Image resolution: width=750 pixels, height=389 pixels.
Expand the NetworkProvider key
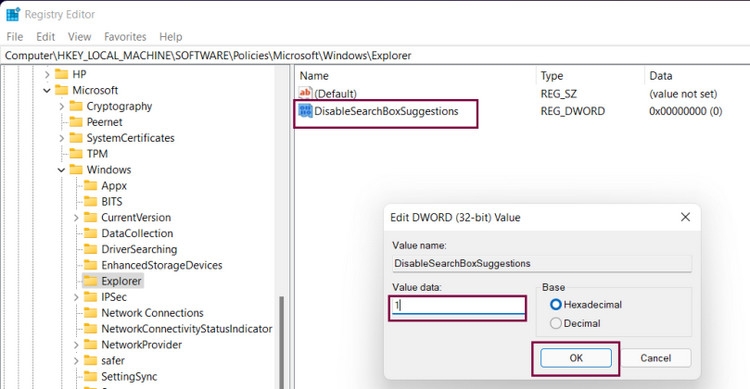[x=76, y=345]
